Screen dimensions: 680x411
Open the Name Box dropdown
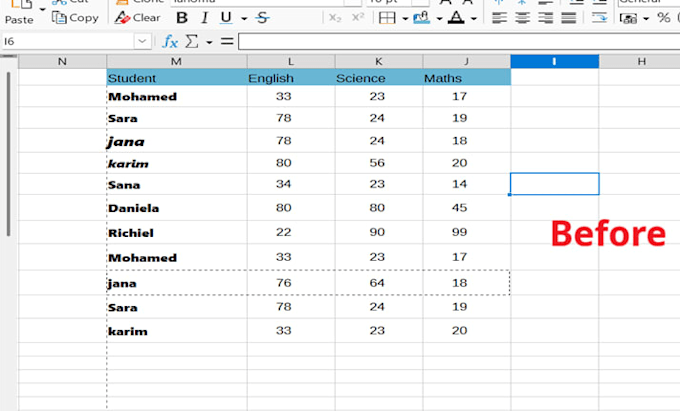pos(142,42)
